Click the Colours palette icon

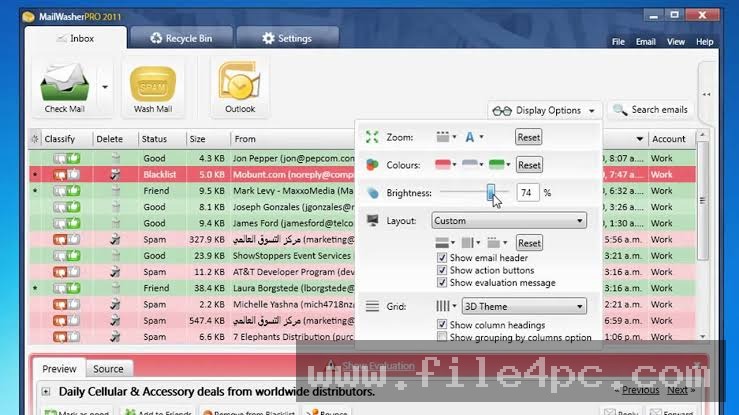pyautogui.click(x=372, y=165)
